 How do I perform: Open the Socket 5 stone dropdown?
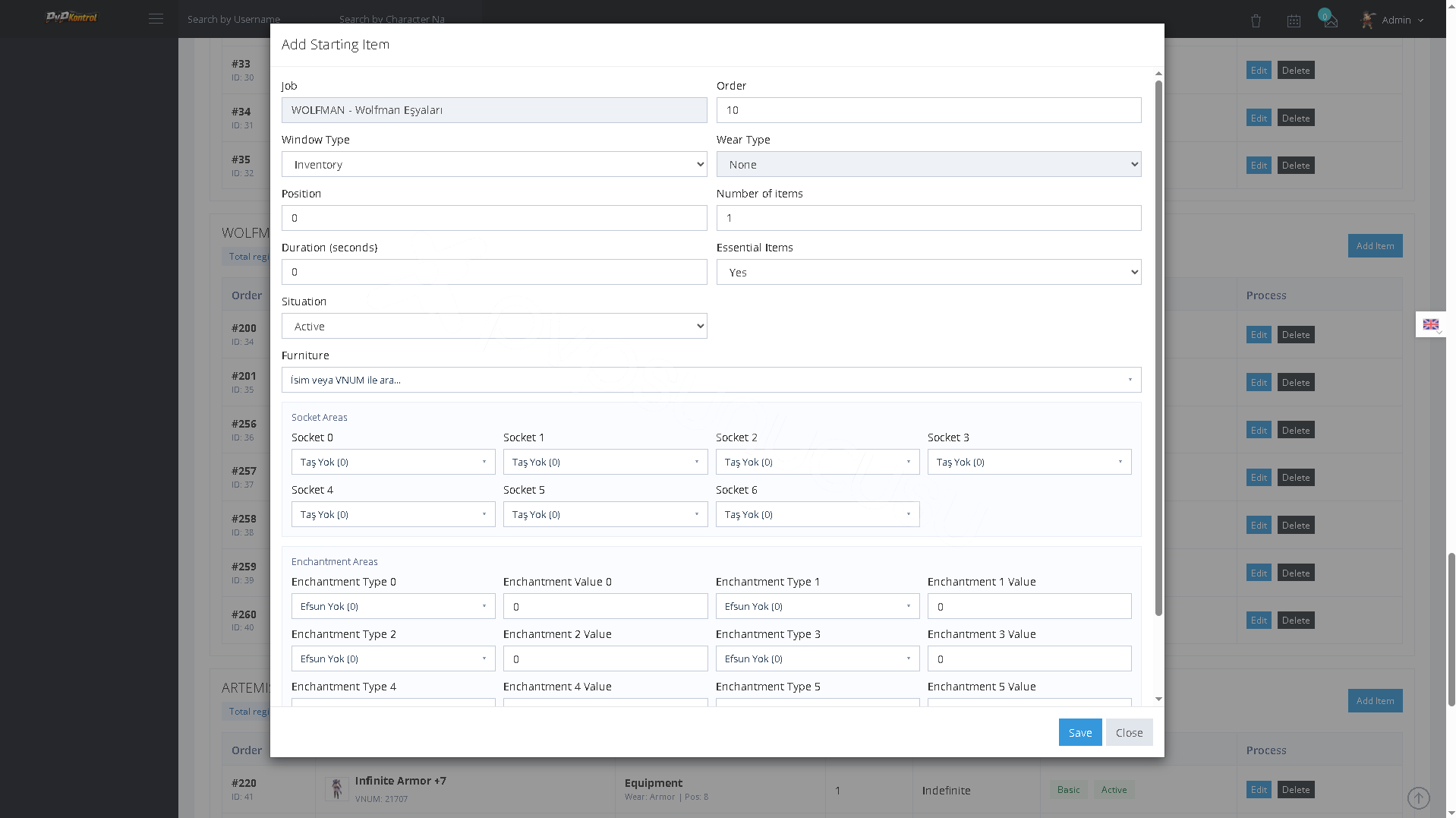605,515
